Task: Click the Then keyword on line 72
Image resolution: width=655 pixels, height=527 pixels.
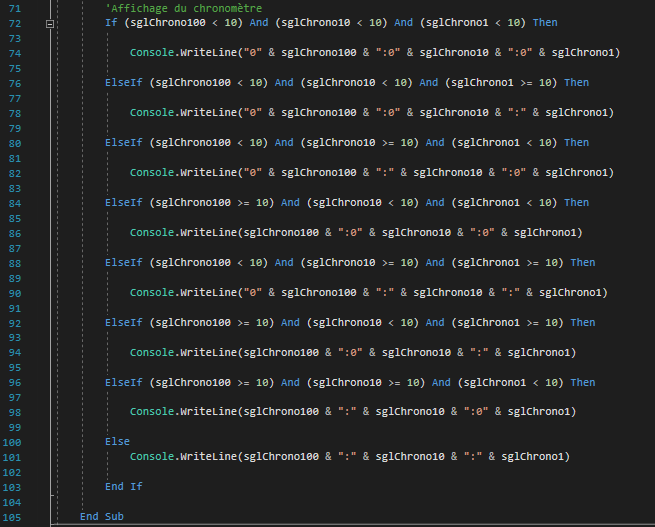Action: click(x=545, y=23)
